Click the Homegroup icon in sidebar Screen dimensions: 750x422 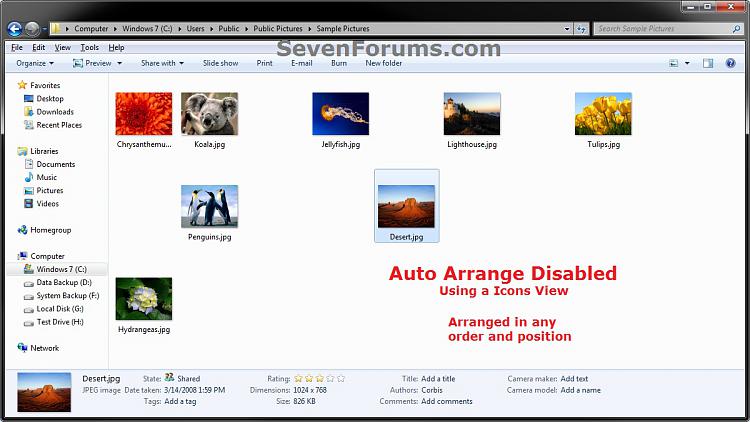(x=22, y=230)
